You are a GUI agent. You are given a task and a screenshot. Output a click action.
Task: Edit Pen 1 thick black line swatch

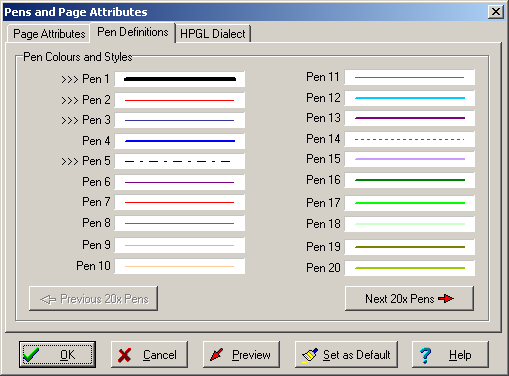coord(180,79)
